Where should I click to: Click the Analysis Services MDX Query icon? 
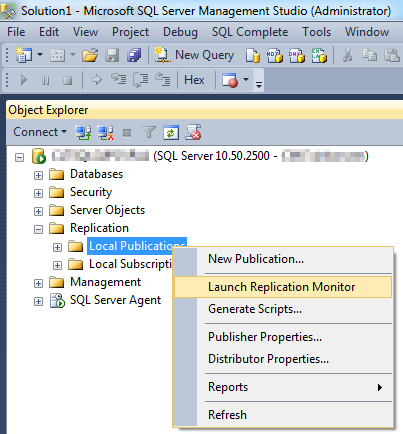coord(275,55)
